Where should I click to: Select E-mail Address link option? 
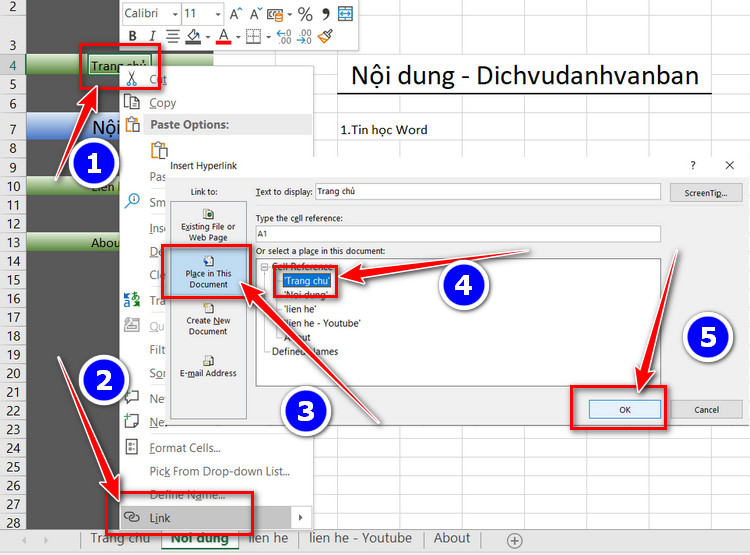coord(208,367)
